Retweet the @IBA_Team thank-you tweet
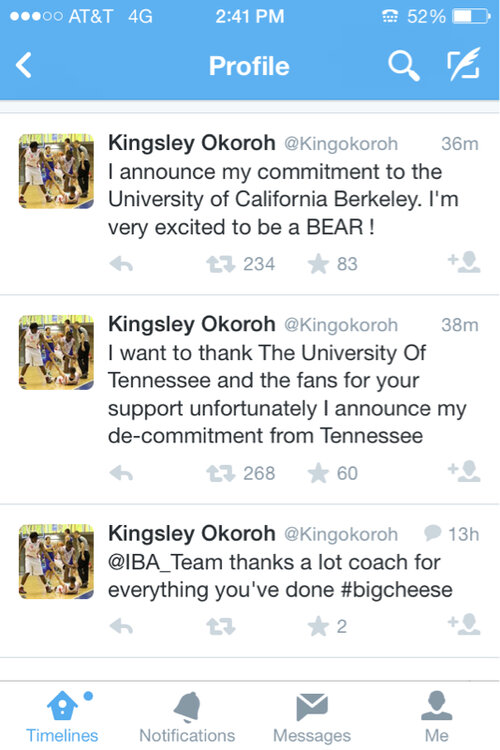The width and height of the screenshot is (500, 750). click(x=221, y=626)
